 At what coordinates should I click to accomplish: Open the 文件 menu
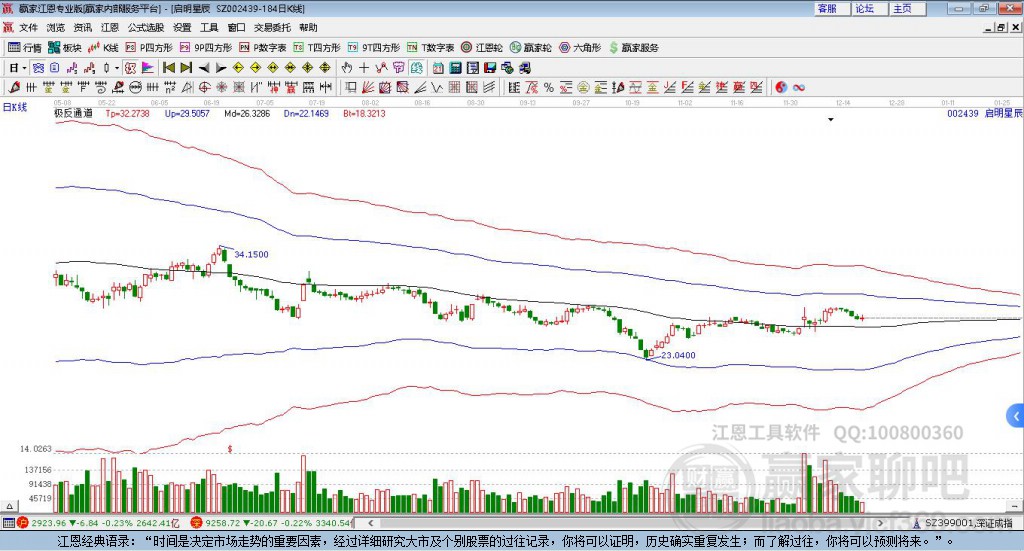coord(28,27)
